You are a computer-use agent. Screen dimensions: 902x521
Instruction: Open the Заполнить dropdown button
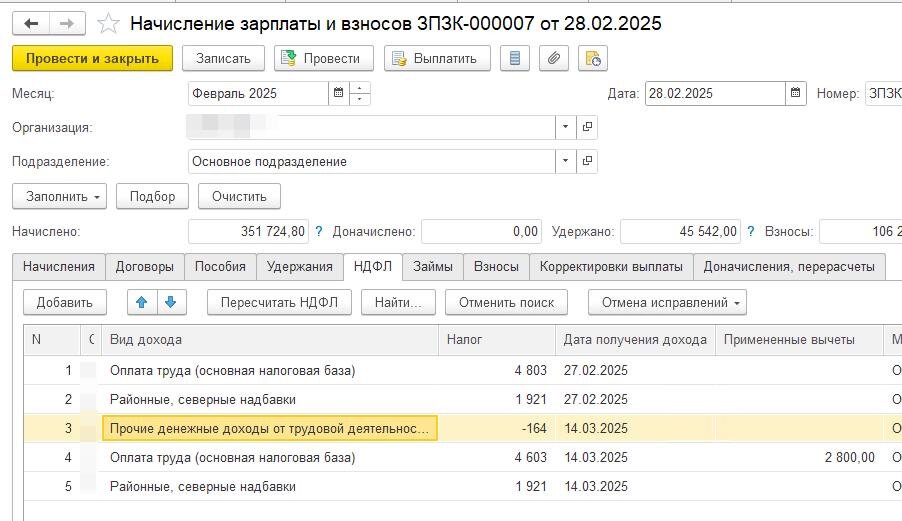click(x=59, y=197)
